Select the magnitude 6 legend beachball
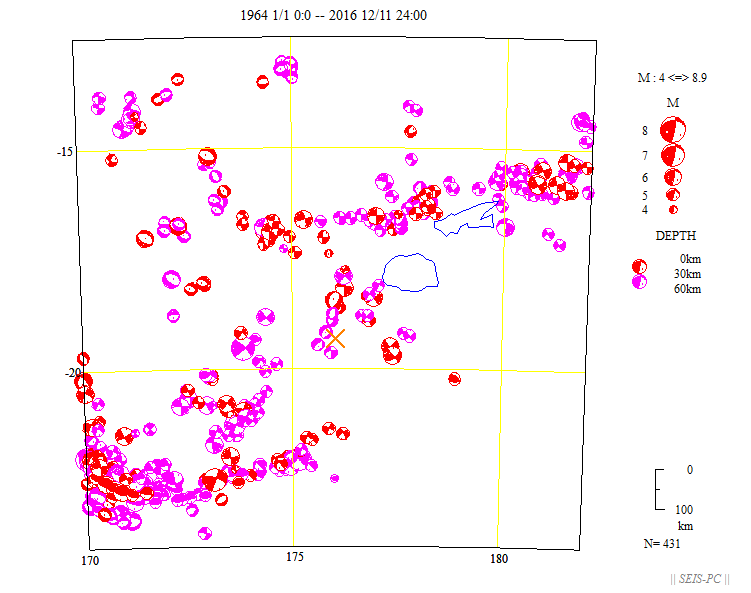Screen dimensions: 751x593 (673, 177)
